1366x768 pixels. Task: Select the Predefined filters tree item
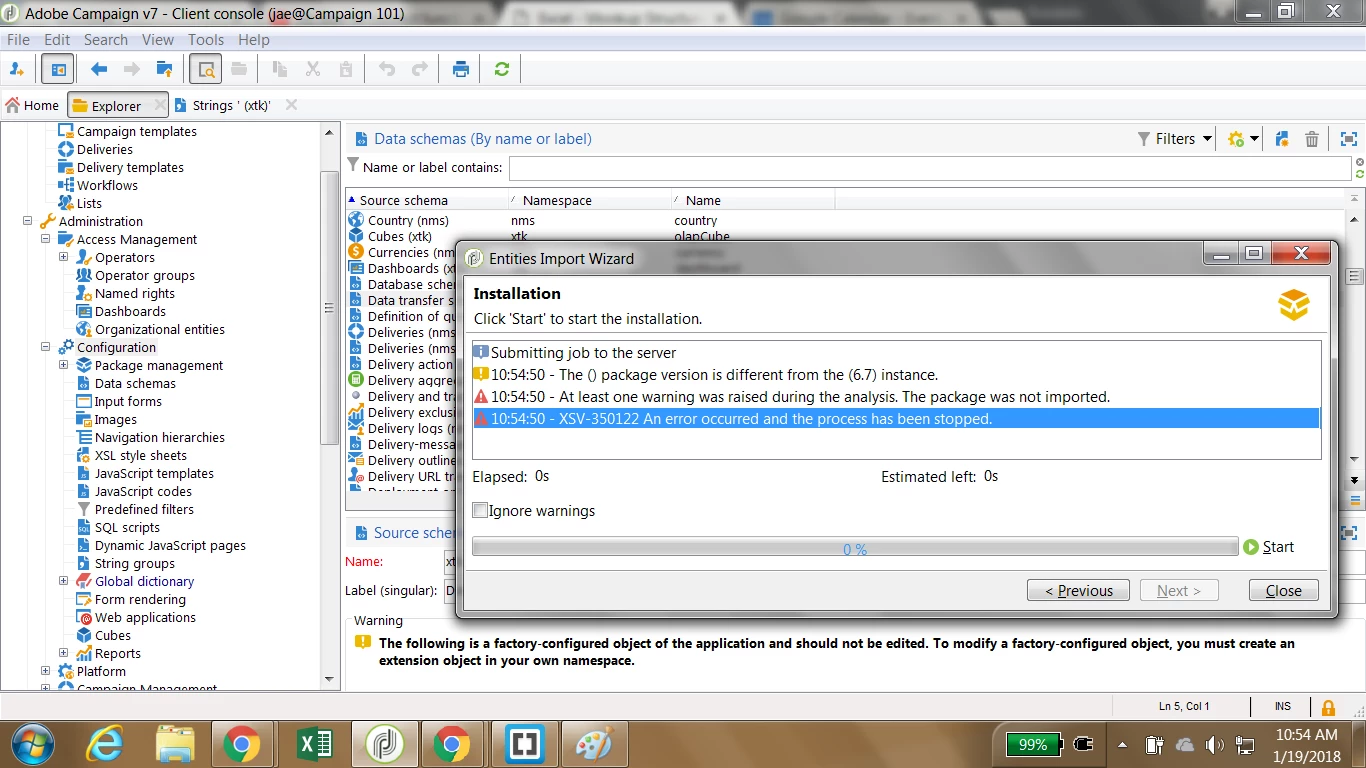pyautogui.click(x=144, y=509)
